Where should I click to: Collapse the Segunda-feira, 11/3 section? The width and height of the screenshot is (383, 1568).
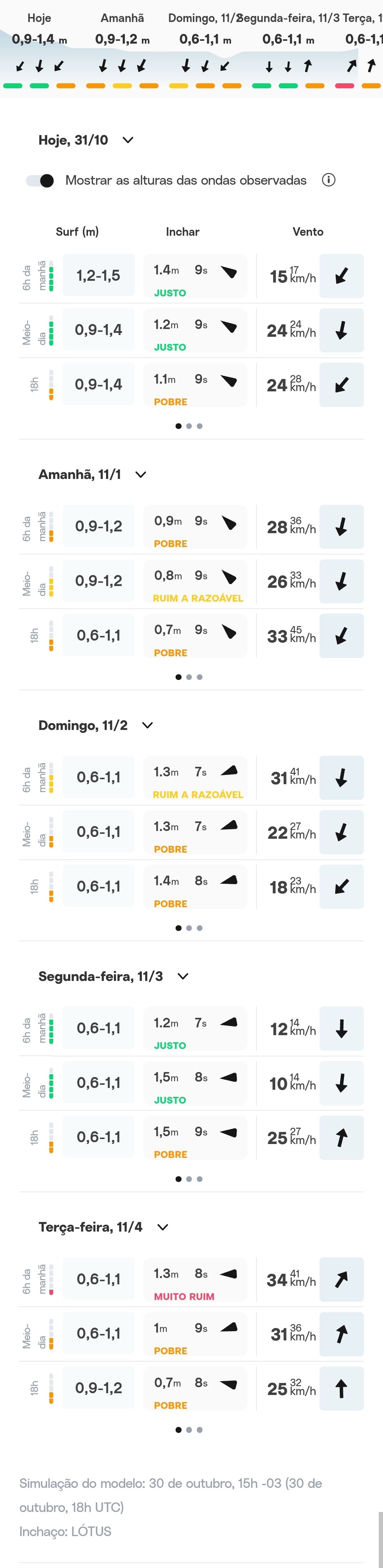(183, 976)
